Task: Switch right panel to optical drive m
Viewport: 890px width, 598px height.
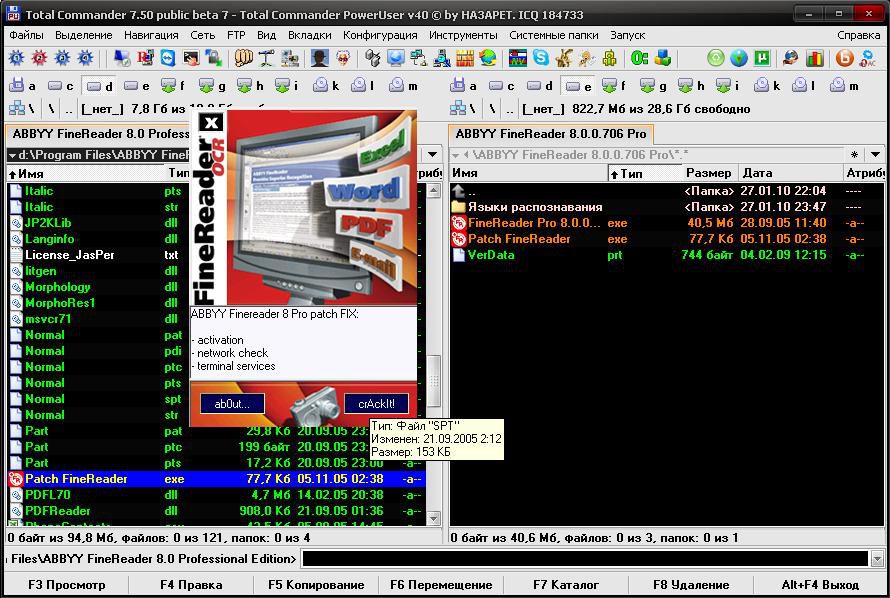Action: [846, 86]
